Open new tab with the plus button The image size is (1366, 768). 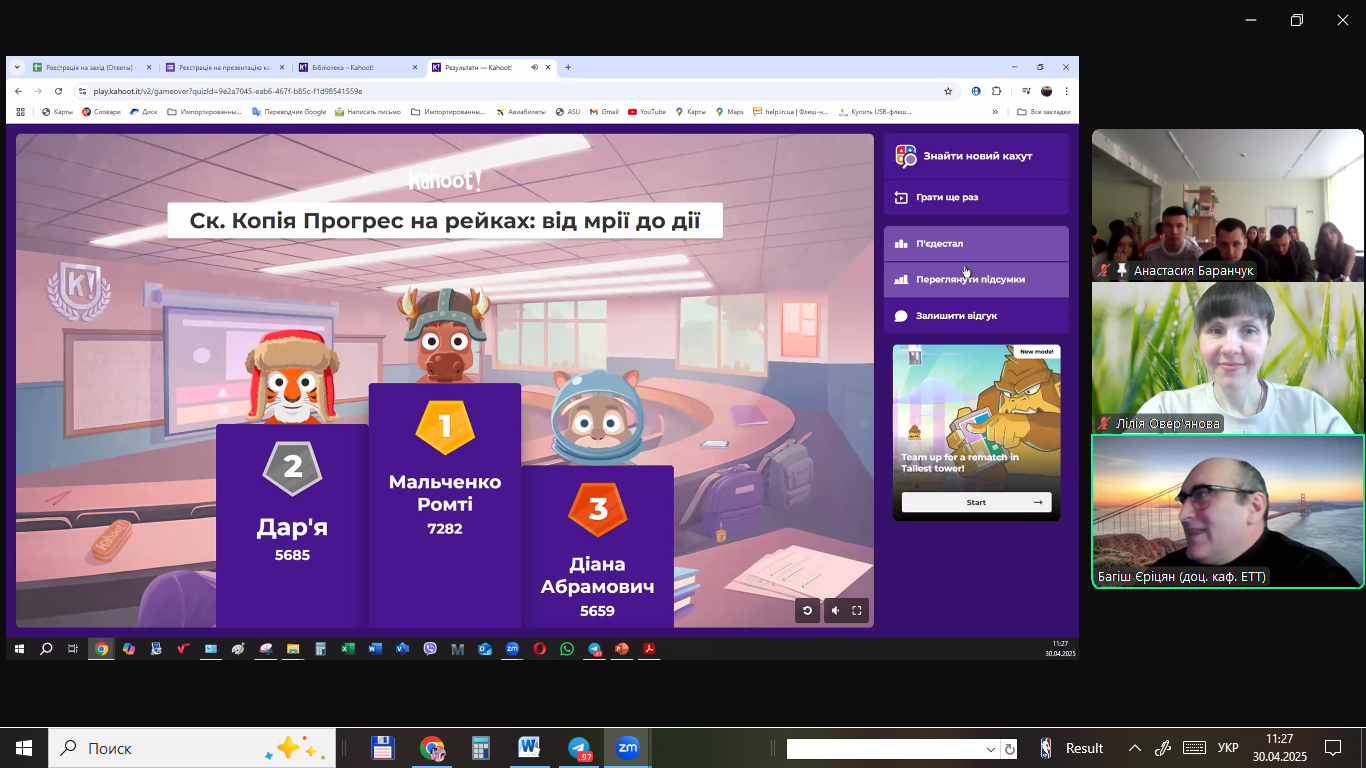coord(568,67)
